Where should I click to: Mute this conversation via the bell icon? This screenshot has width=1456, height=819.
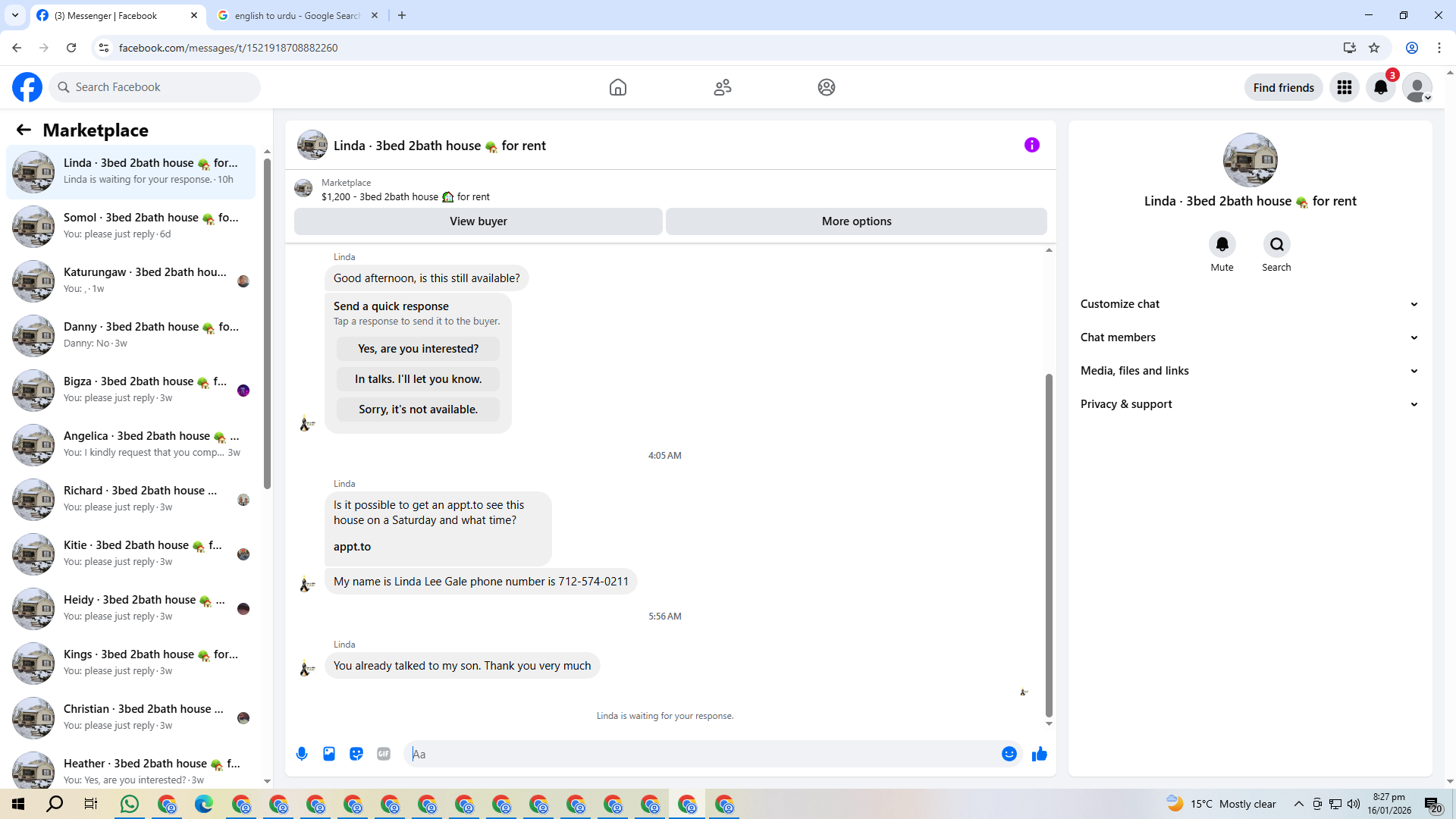[1222, 244]
